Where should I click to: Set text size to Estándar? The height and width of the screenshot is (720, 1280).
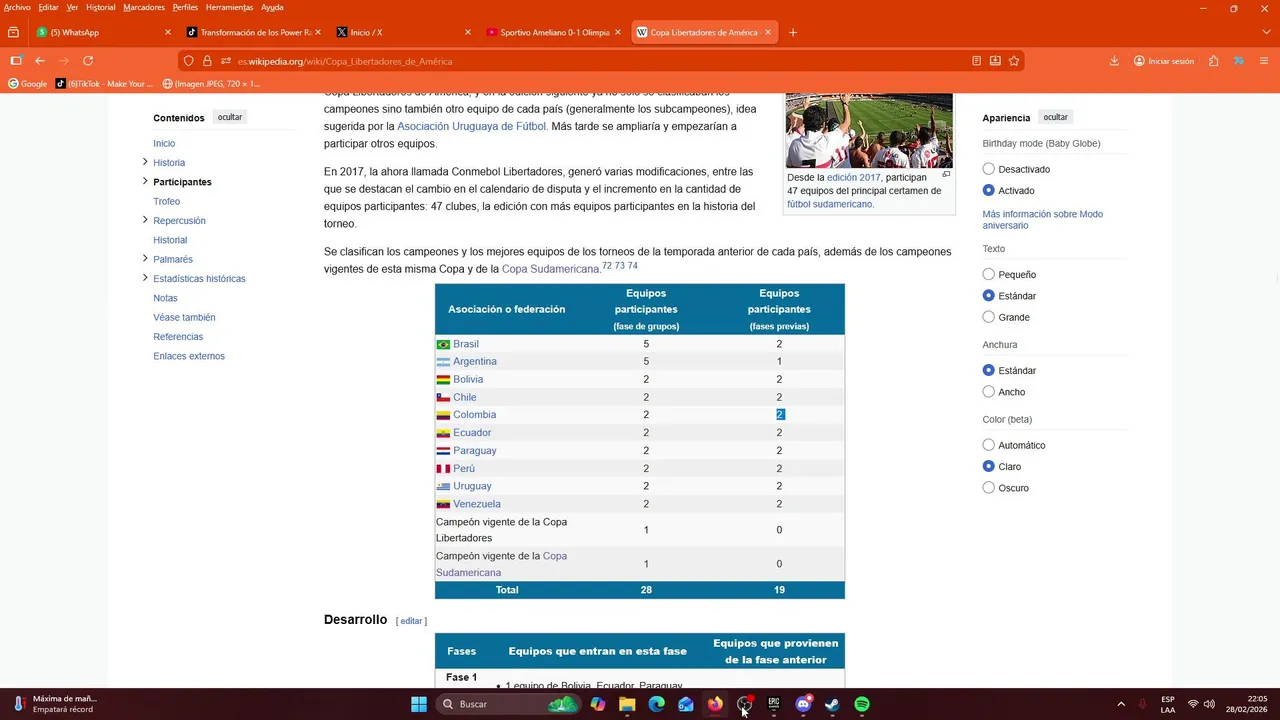(988, 295)
